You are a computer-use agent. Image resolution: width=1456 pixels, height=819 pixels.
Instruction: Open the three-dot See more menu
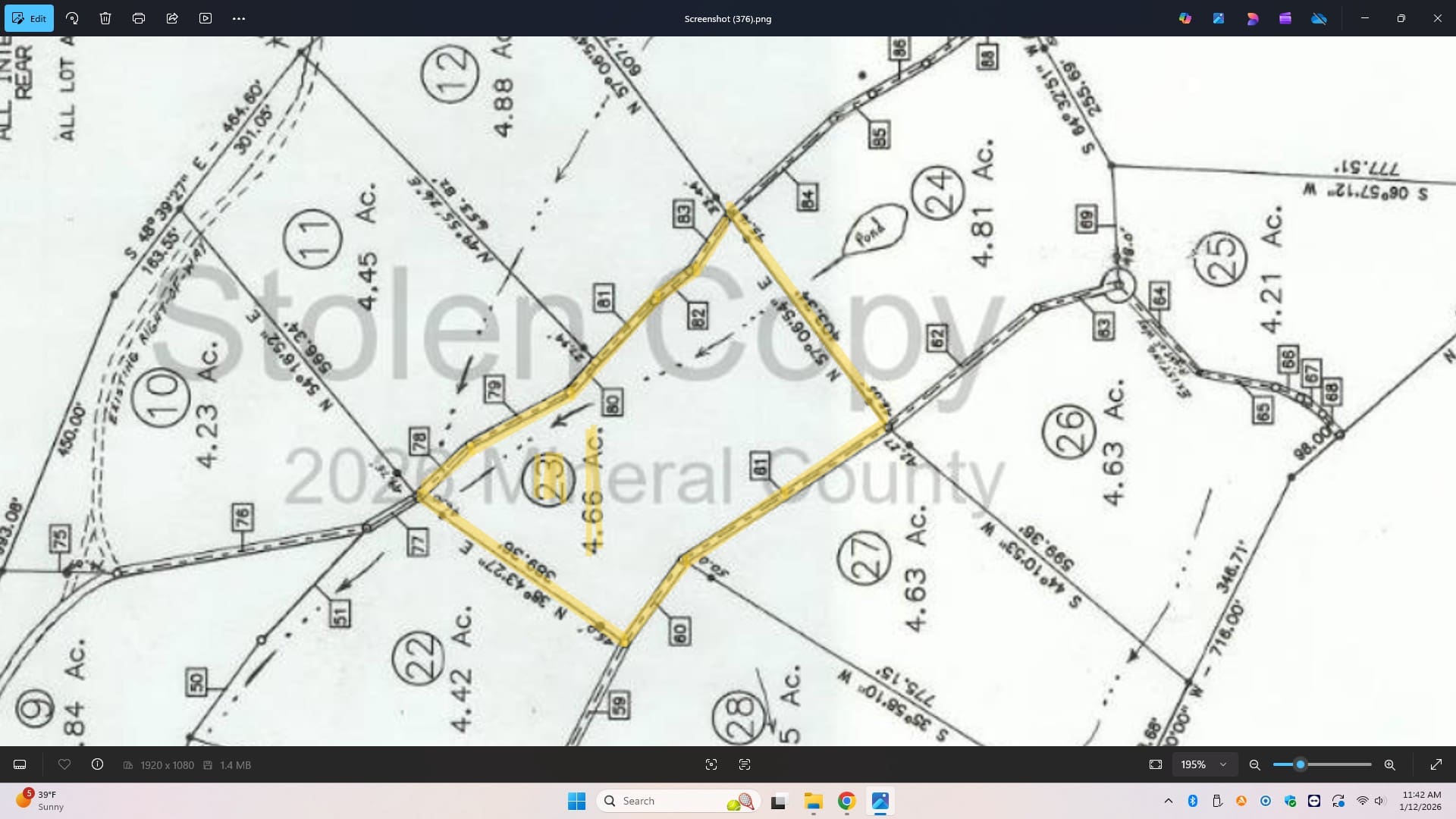pyautogui.click(x=239, y=18)
